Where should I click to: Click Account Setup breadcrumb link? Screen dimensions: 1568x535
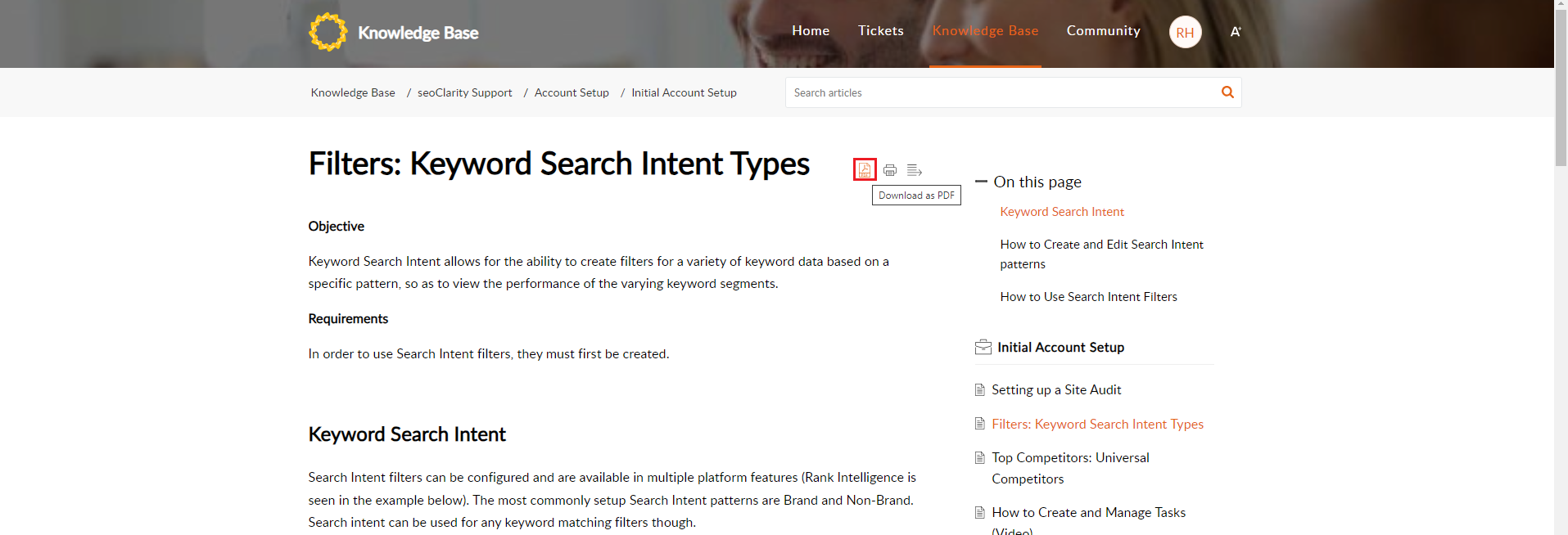[572, 93]
